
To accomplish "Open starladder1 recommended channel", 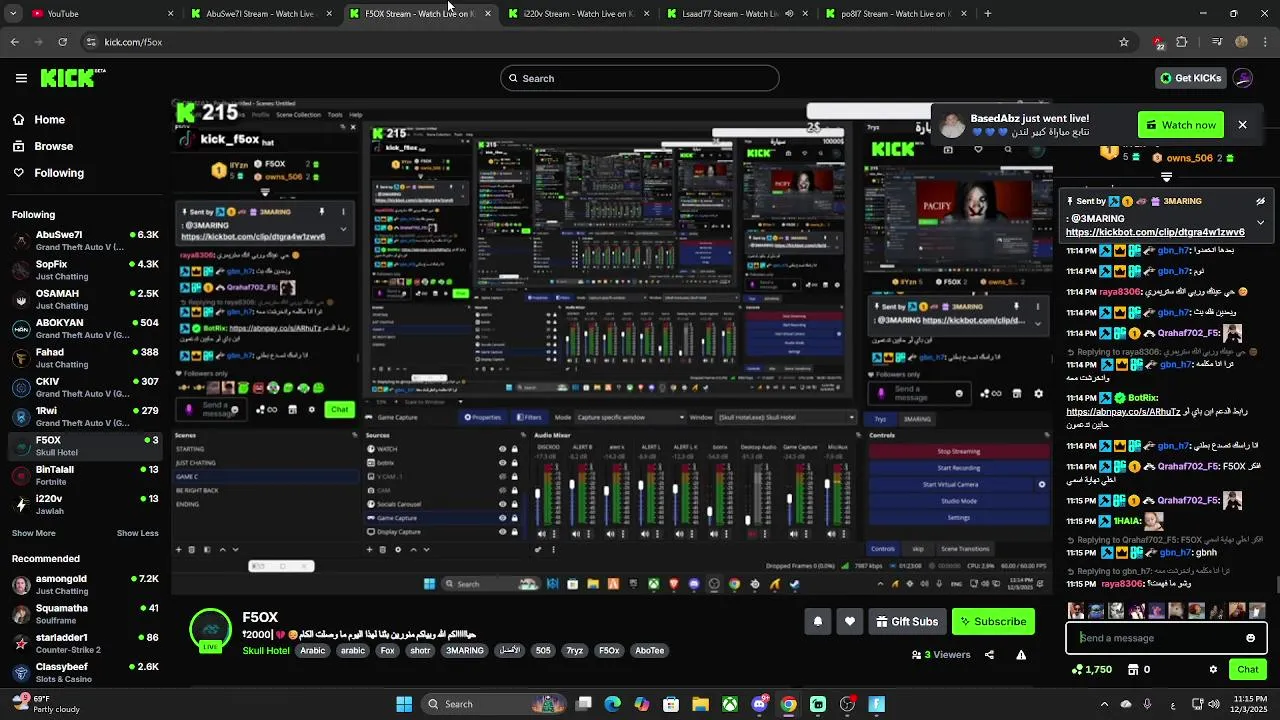I will (85, 643).
